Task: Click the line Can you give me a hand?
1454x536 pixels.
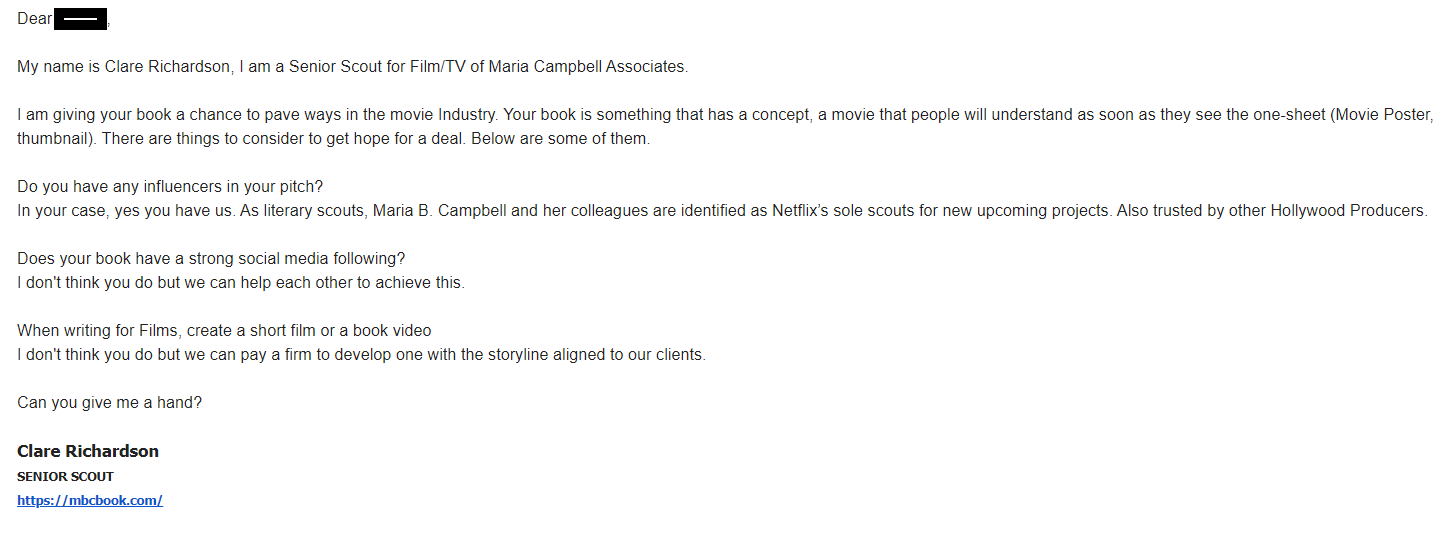Action: pyautogui.click(x=110, y=403)
